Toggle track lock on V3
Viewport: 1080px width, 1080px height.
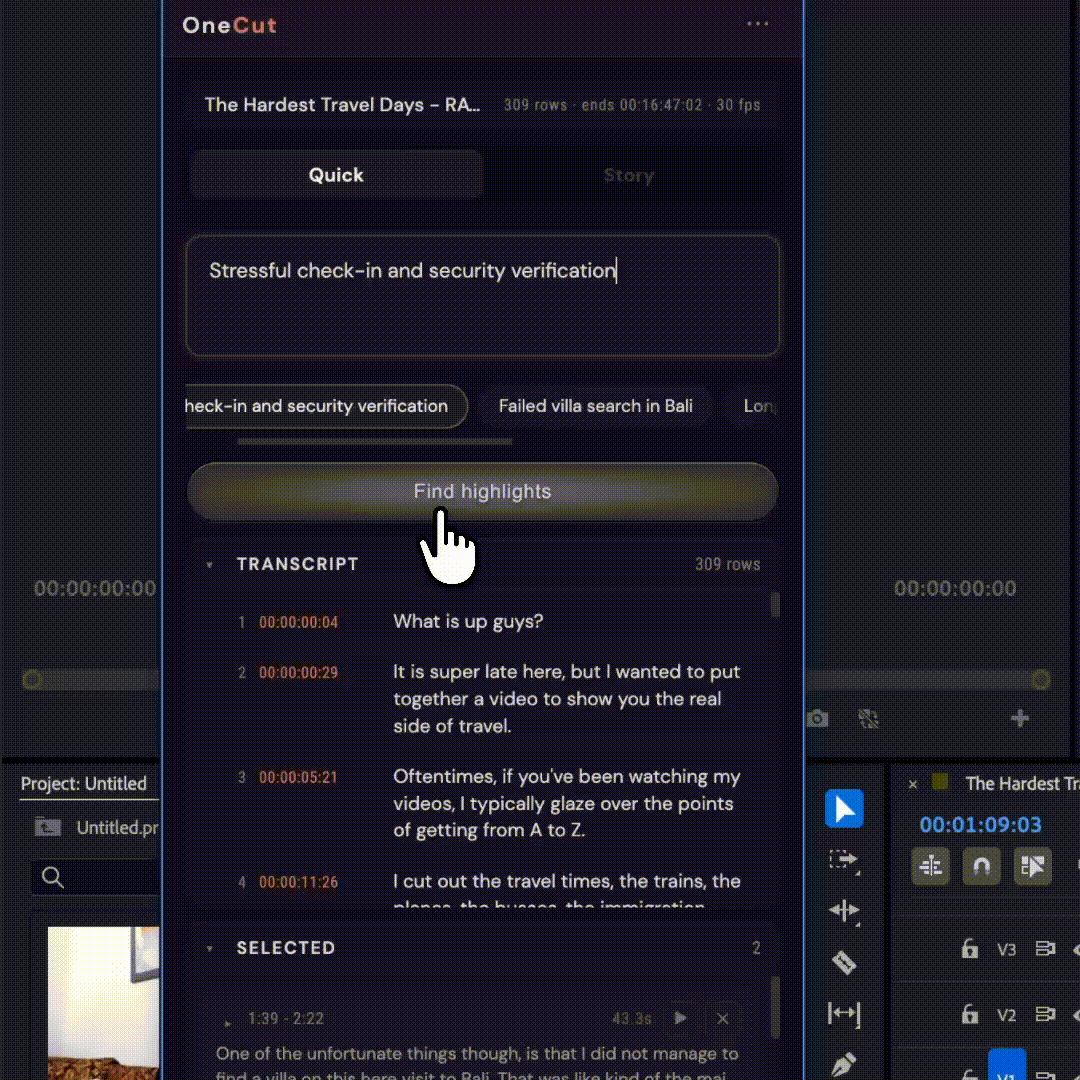tap(970, 949)
